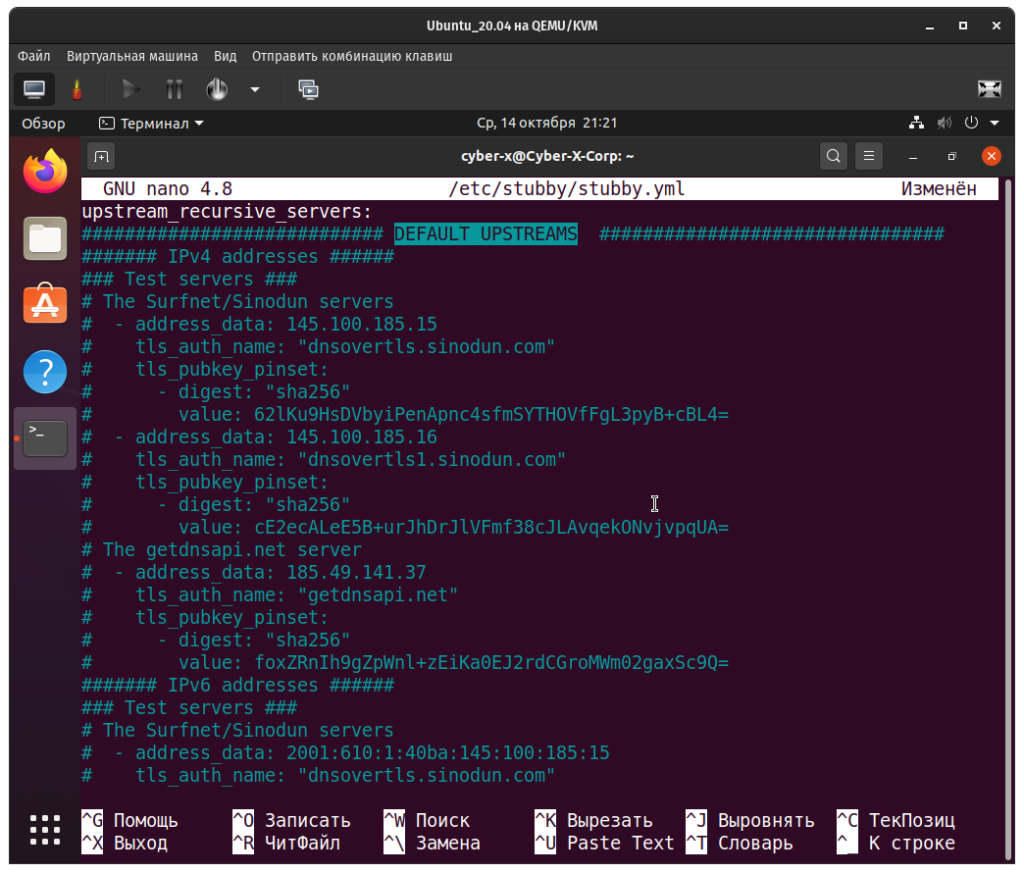Open Ubuntu Software from the dock
Viewport: 1024px width, 873px height.
pyautogui.click(x=45, y=305)
